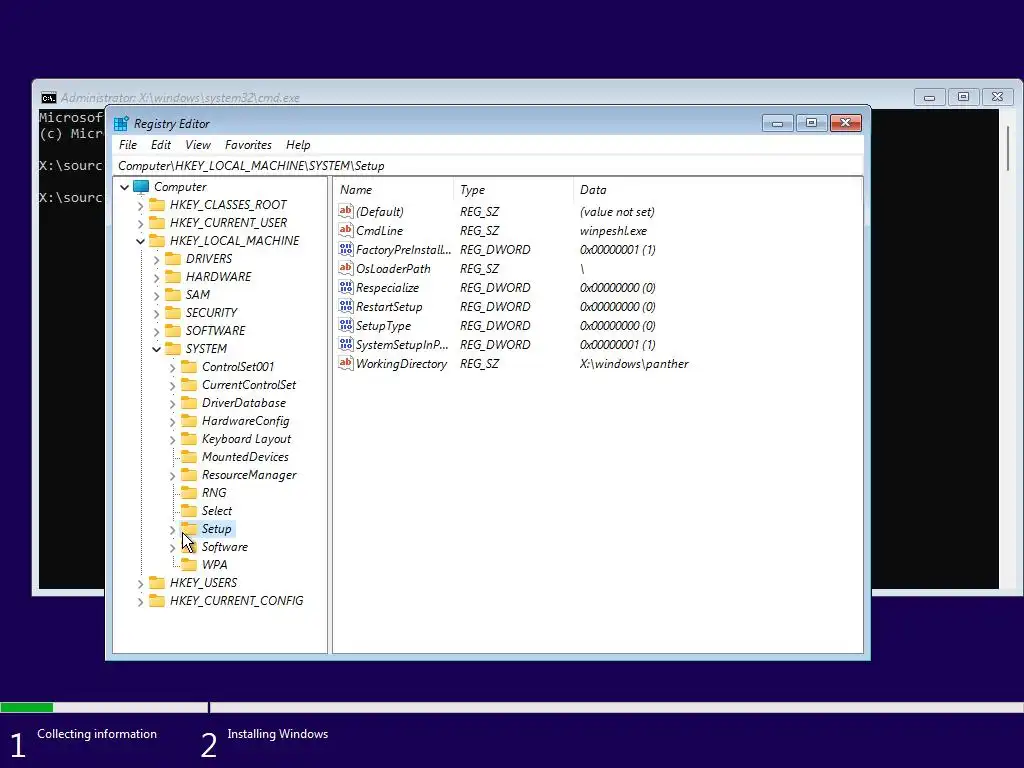Click the green setup progress bar
1024x768 pixels.
(27, 707)
